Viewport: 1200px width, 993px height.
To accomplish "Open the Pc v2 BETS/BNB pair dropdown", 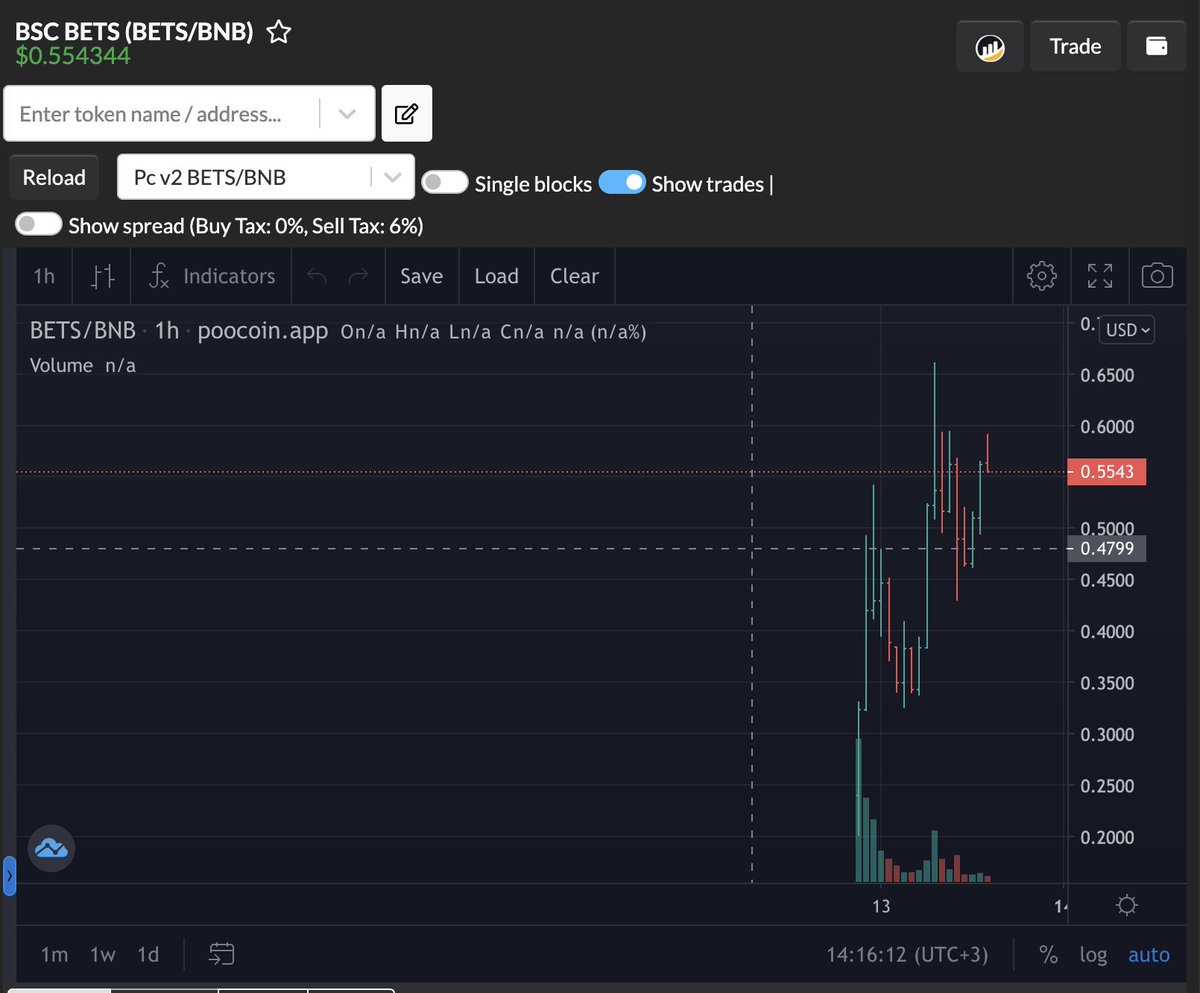I will tap(266, 177).
